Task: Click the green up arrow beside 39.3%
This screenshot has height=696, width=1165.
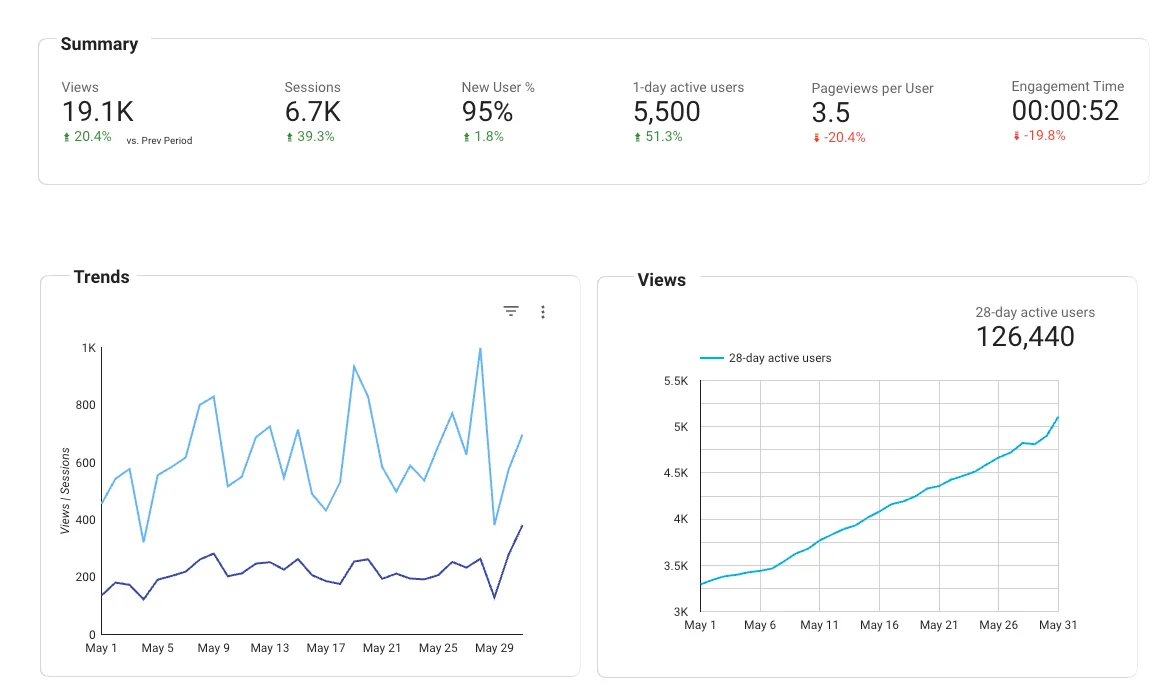Action: tap(289, 137)
